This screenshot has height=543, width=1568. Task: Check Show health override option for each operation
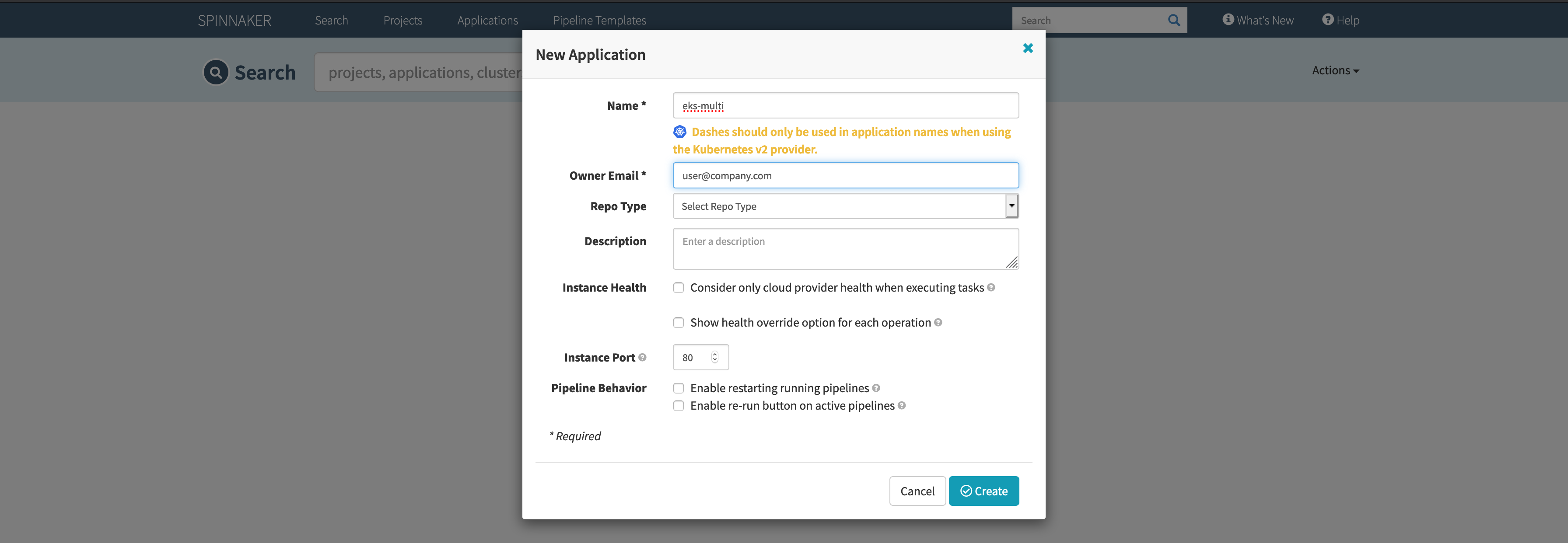[678, 323]
